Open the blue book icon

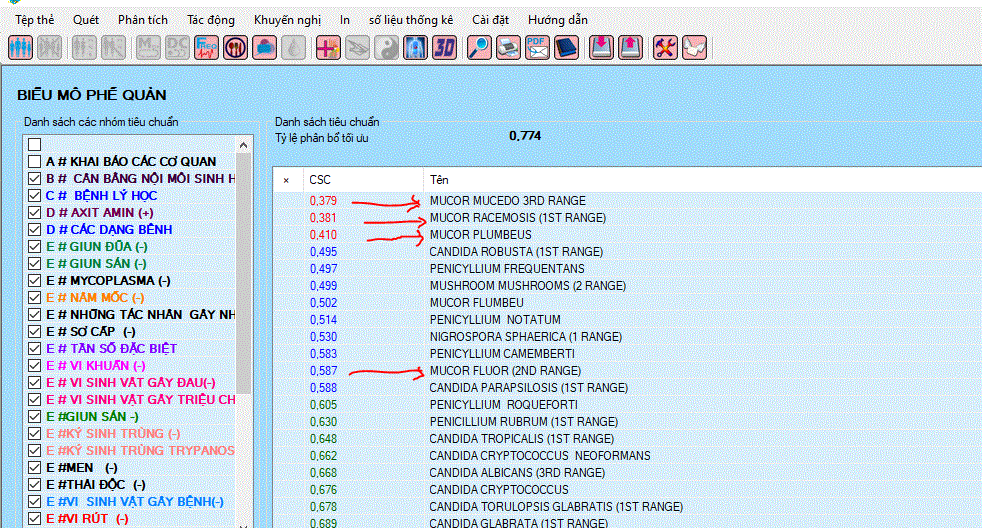(566, 47)
